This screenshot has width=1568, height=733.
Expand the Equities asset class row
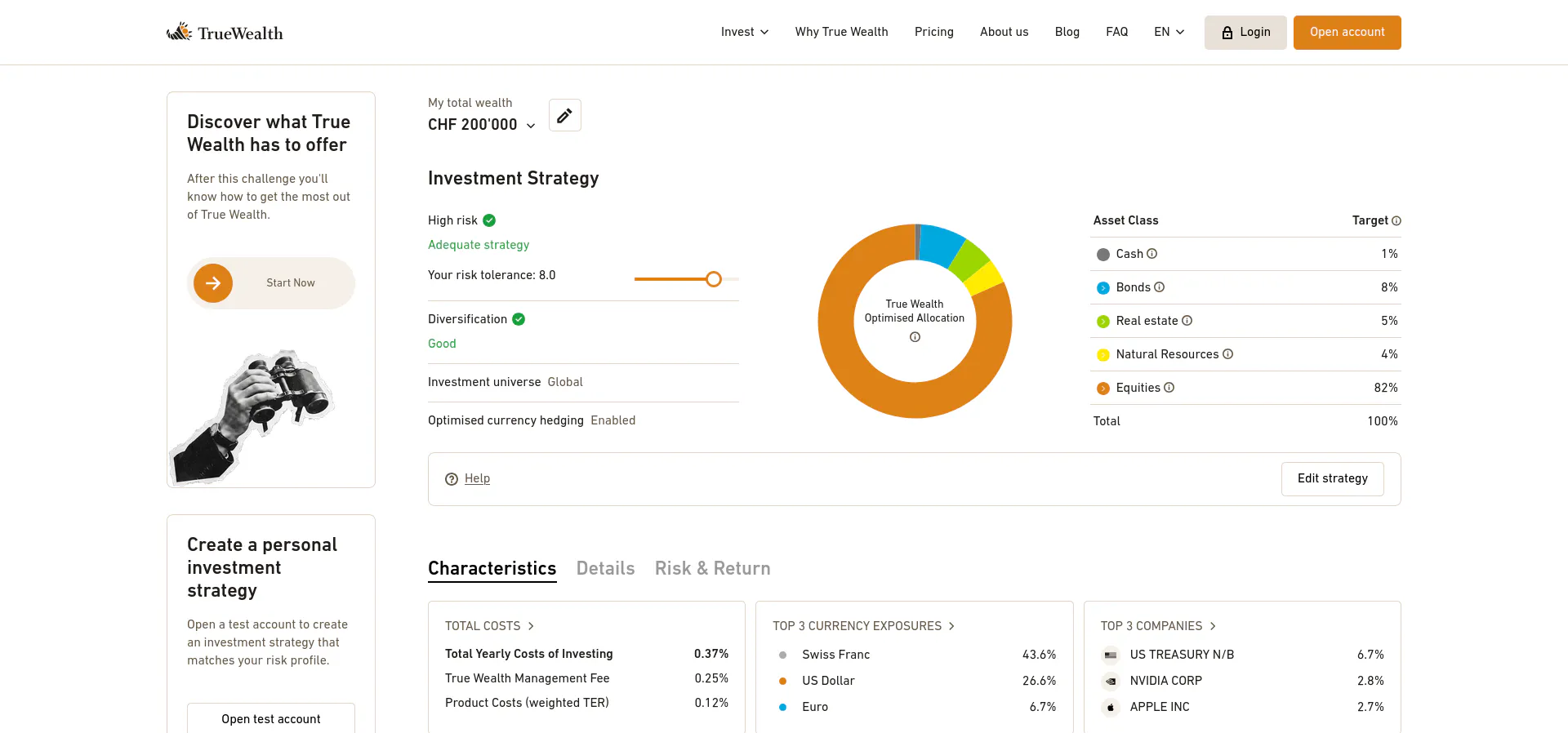(1103, 389)
